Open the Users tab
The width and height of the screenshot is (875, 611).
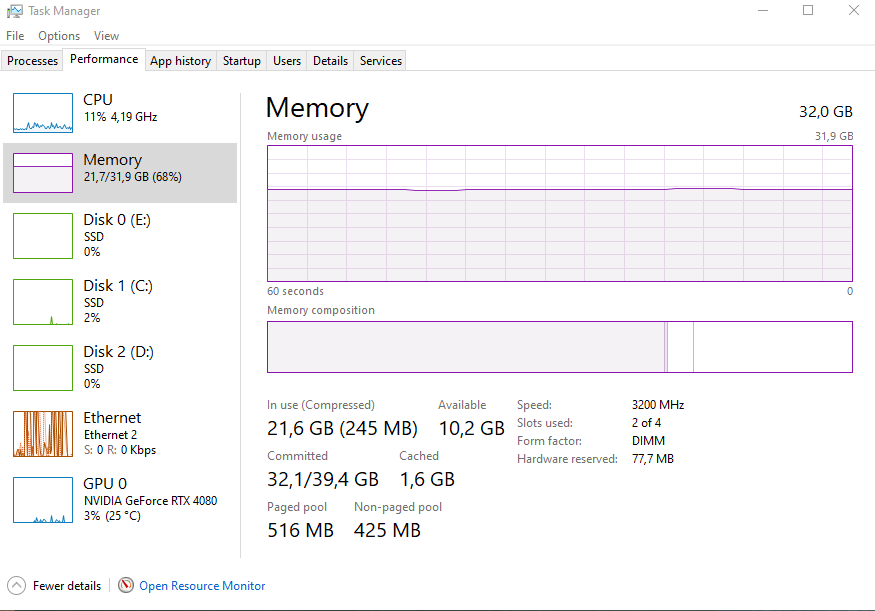pos(287,61)
